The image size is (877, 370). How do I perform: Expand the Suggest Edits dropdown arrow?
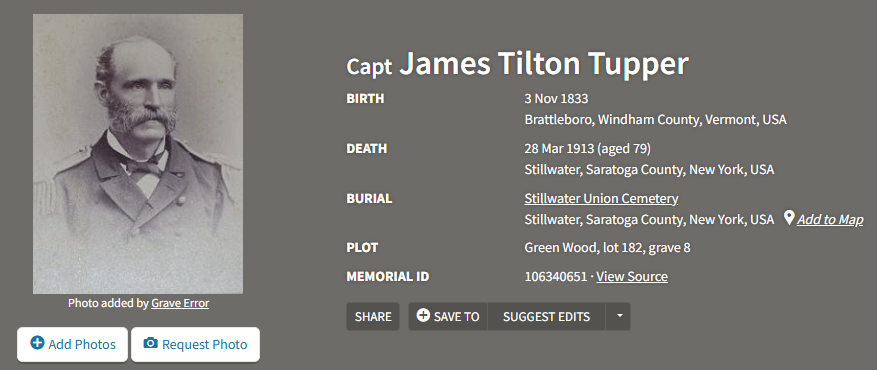coord(618,316)
